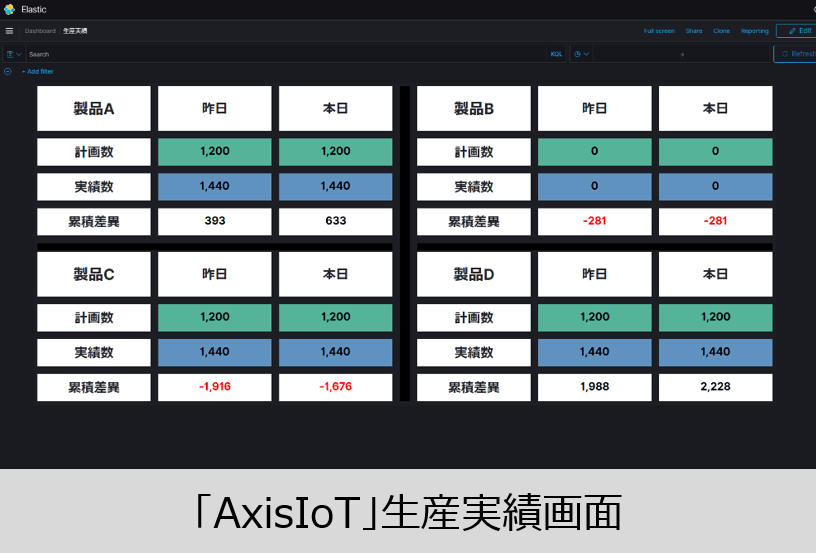
Task: Click the 製品A header tile
Action: pos(94,109)
